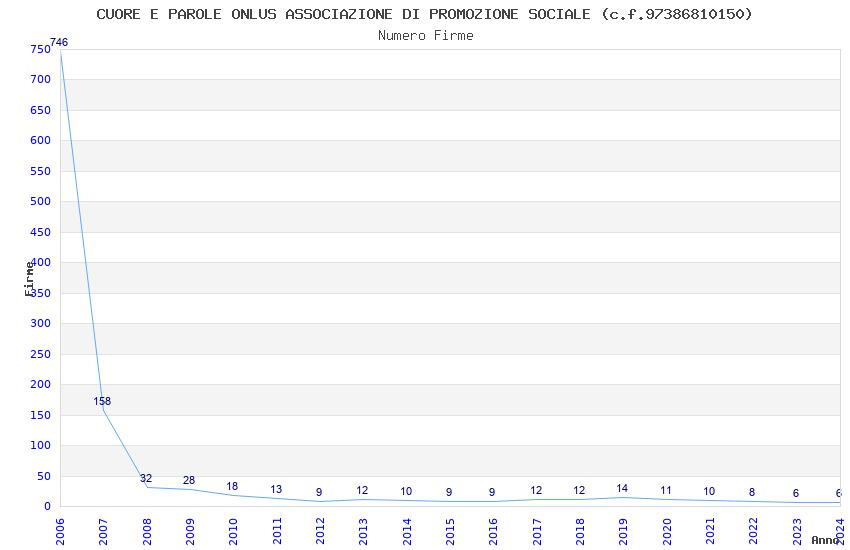Viewport: 850px width, 550px height.
Task: Select the "Anno" horizontal axis title
Action: pos(825,540)
